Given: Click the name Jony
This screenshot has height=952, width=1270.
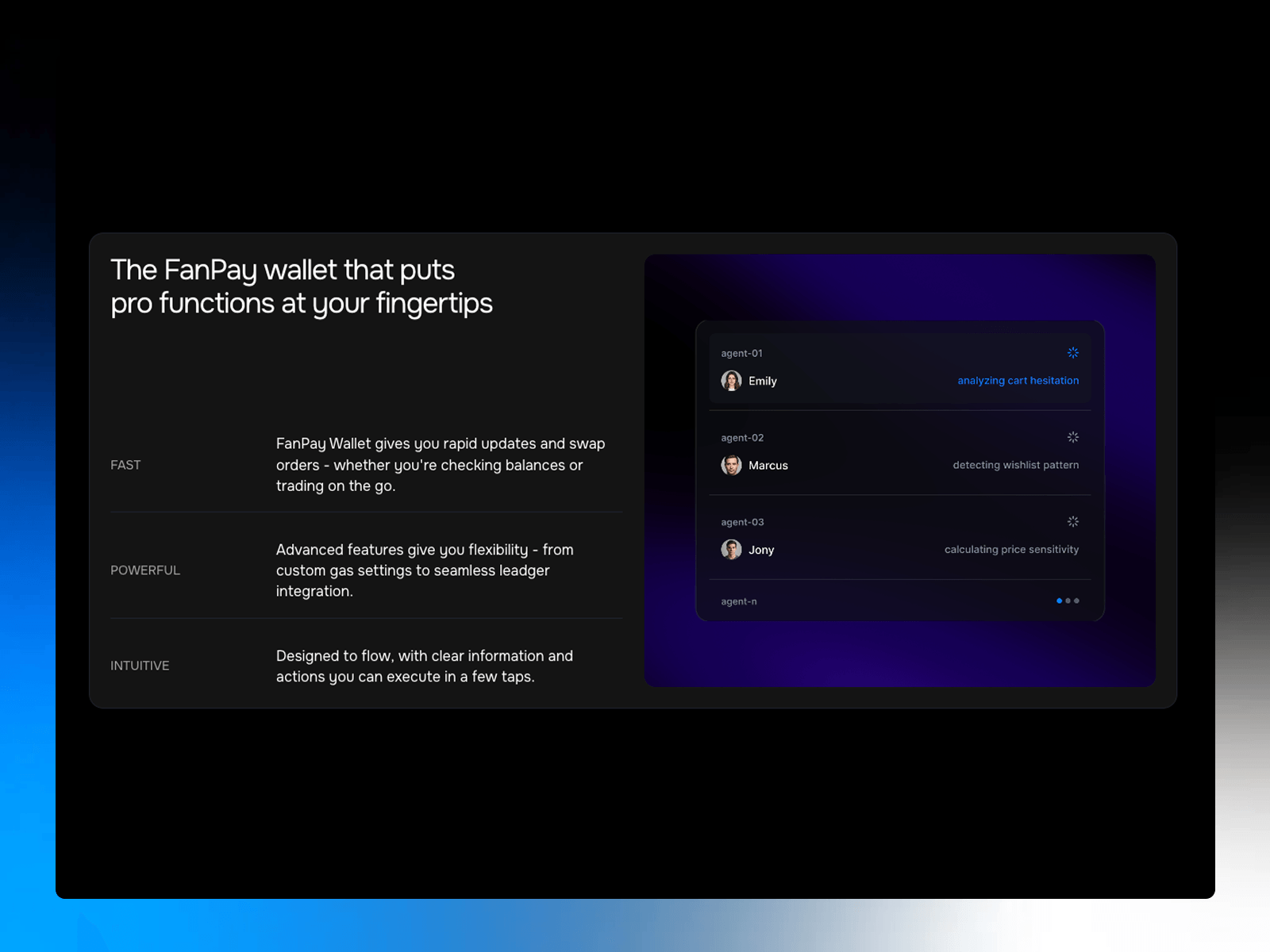Looking at the screenshot, I should [760, 550].
